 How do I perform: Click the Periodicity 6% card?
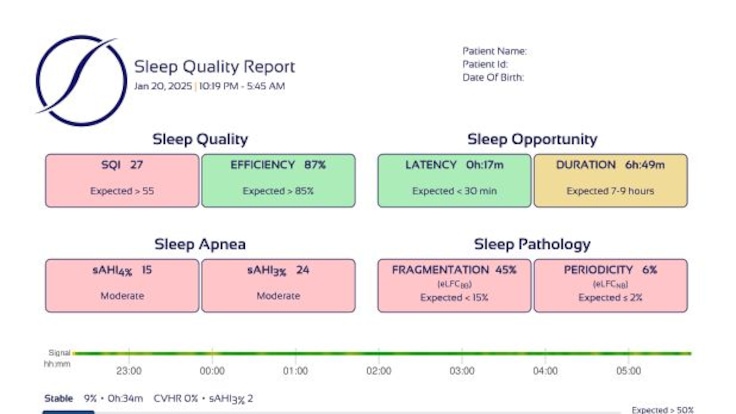pyautogui.click(x=610, y=285)
